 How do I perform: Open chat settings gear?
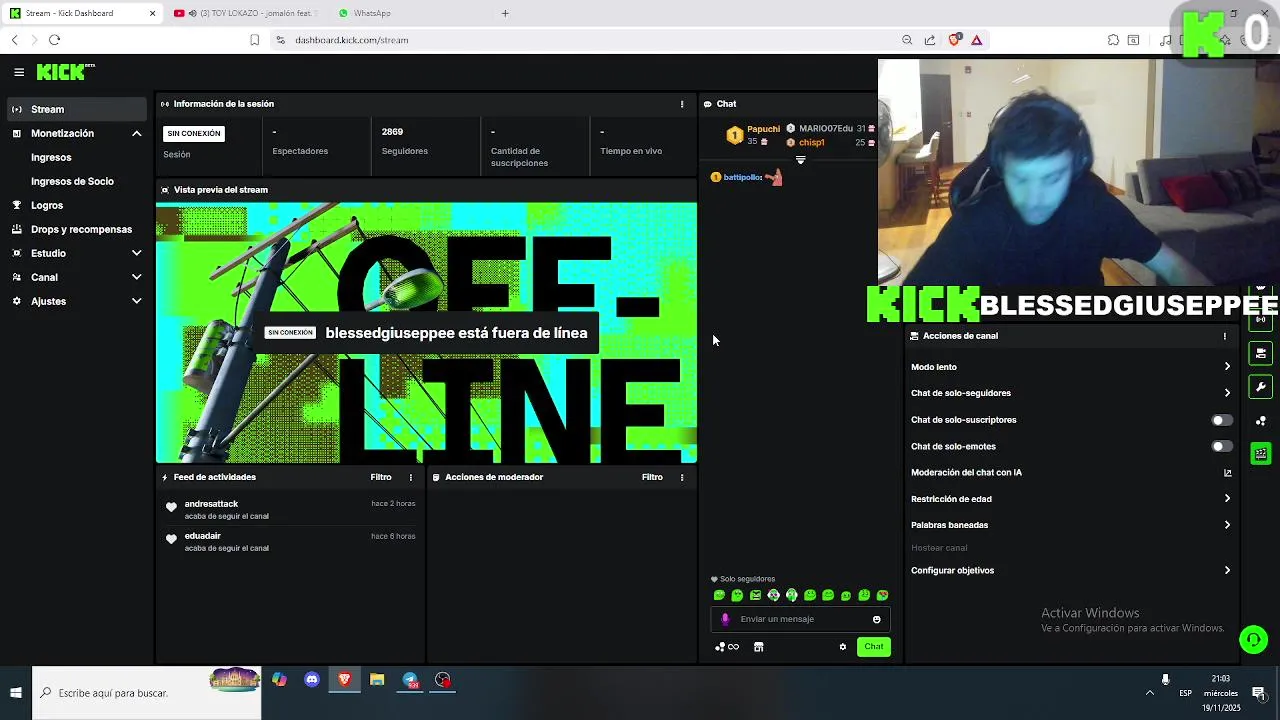pyautogui.click(x=842, y=647)
